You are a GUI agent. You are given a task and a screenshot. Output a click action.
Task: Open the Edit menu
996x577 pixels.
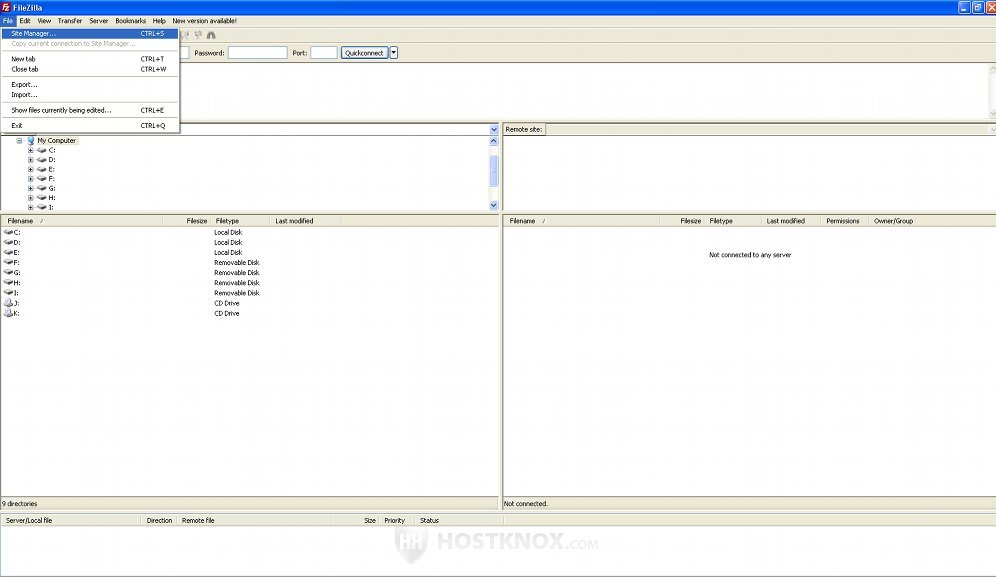pos(25,21)
